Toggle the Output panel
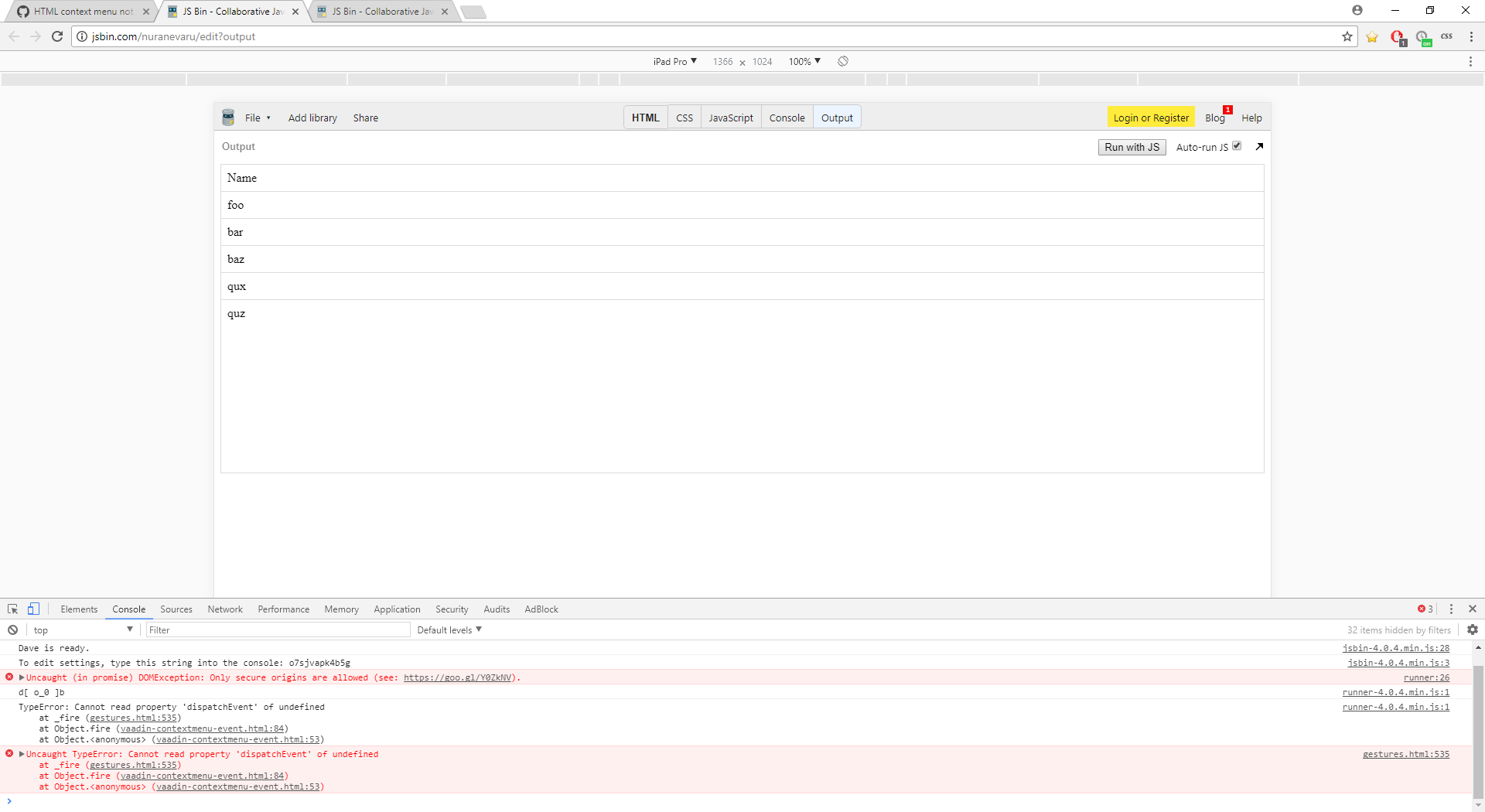This screenshot has width=1485, height=812. 837,118
